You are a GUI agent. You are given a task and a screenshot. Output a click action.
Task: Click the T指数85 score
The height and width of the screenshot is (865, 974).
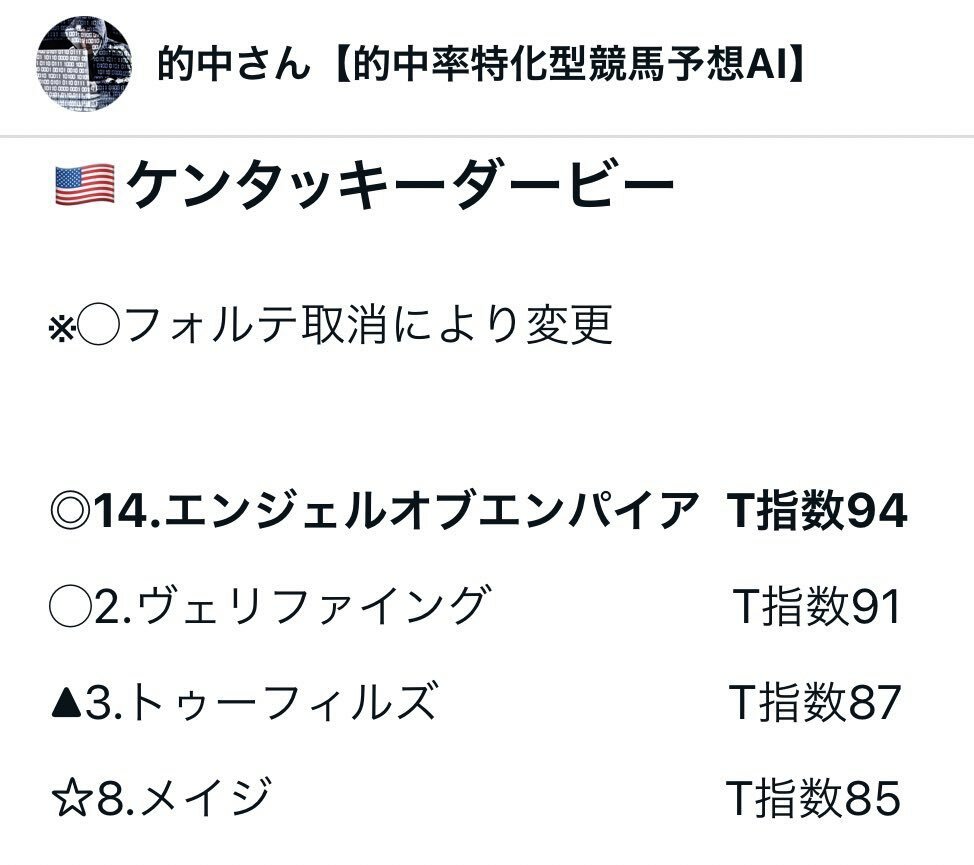[x=814, y=799]
